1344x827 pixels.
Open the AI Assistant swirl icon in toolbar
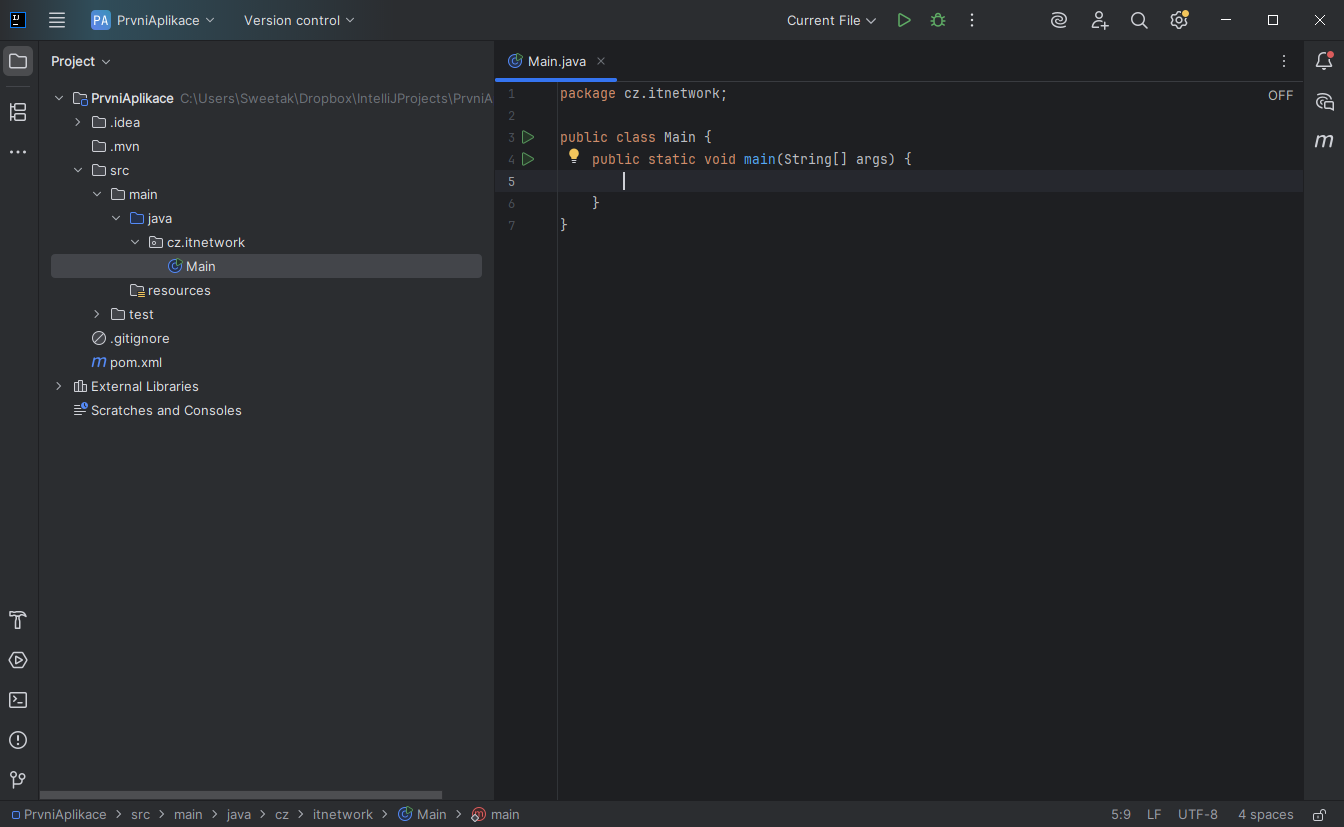tap(1059, 20)
